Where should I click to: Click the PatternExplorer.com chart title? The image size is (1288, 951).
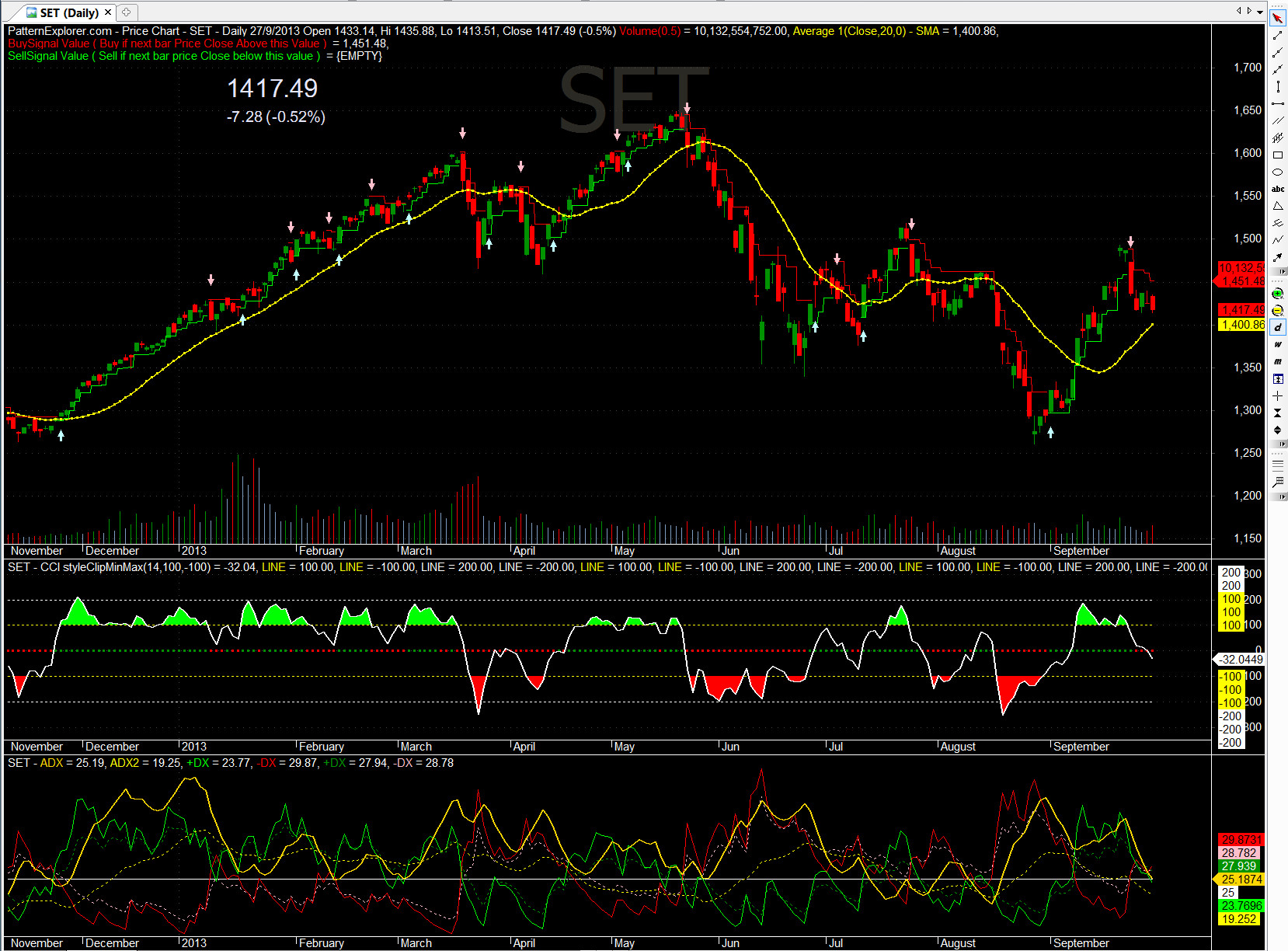pyautogui.click(x=503, y=31)
